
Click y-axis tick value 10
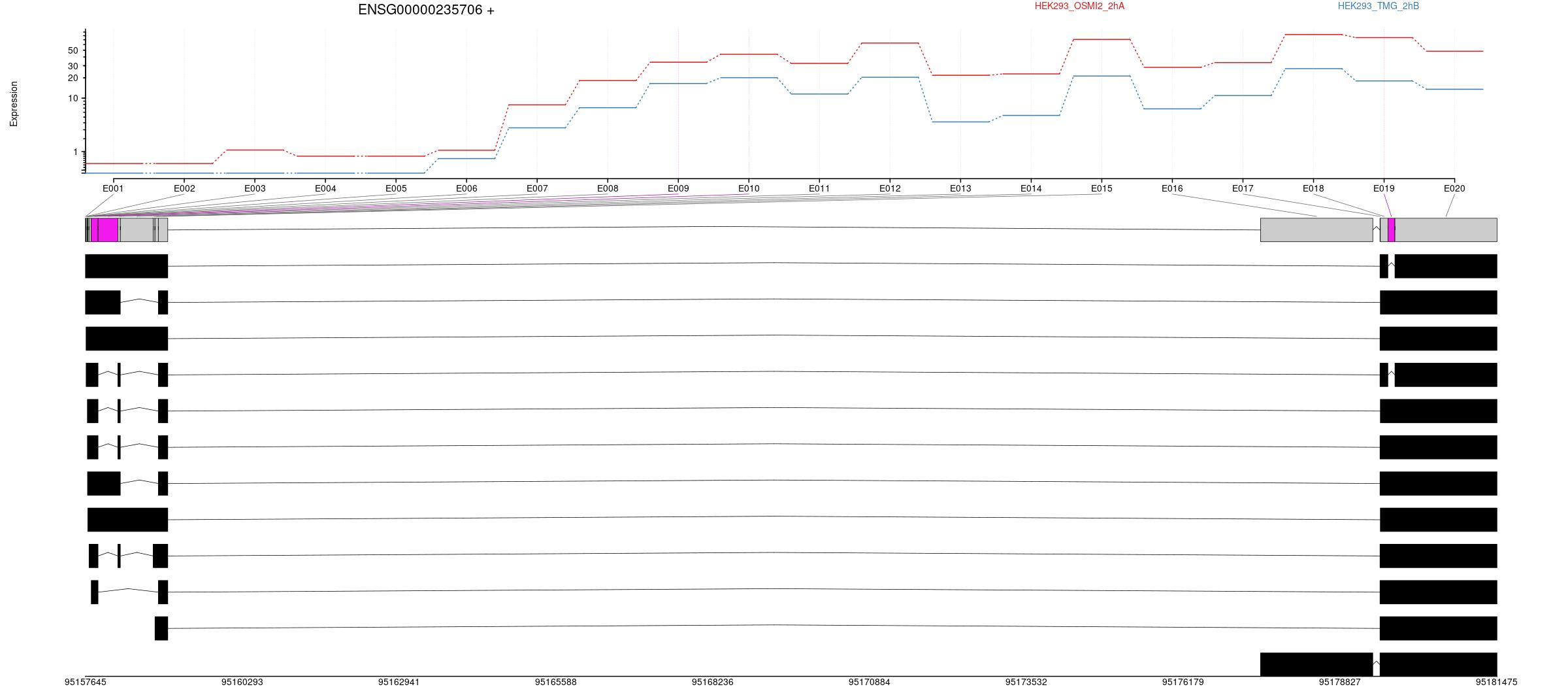[73, 99]
